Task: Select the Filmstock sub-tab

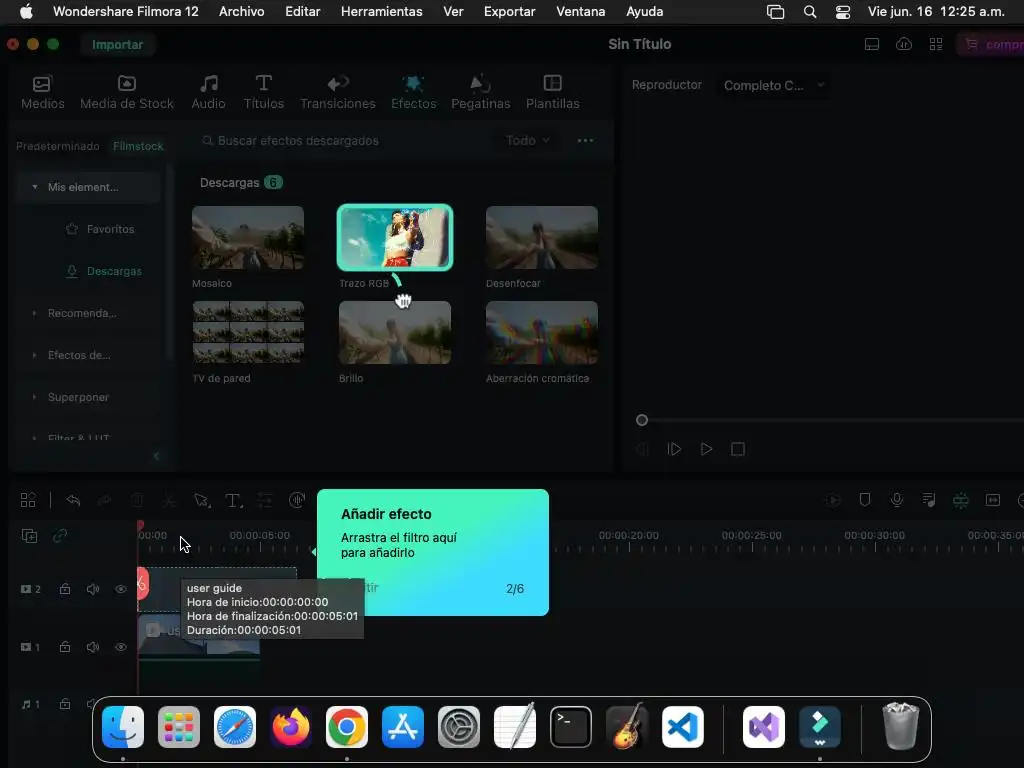Action: (138, 146)
